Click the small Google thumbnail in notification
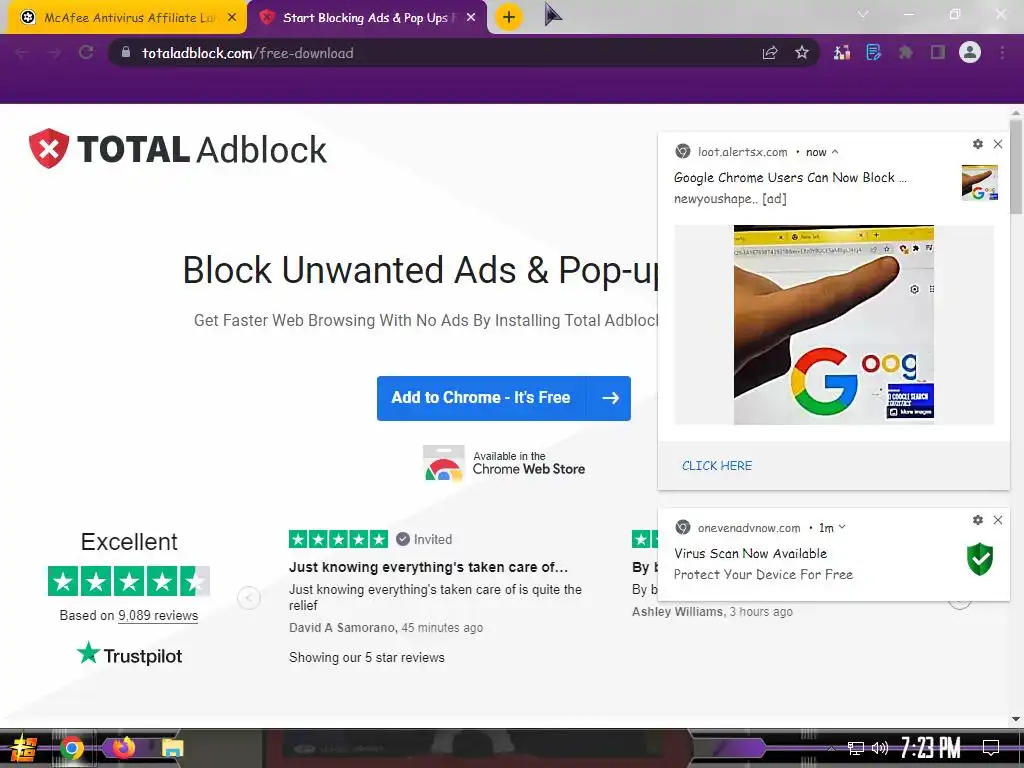 [980, 182]
